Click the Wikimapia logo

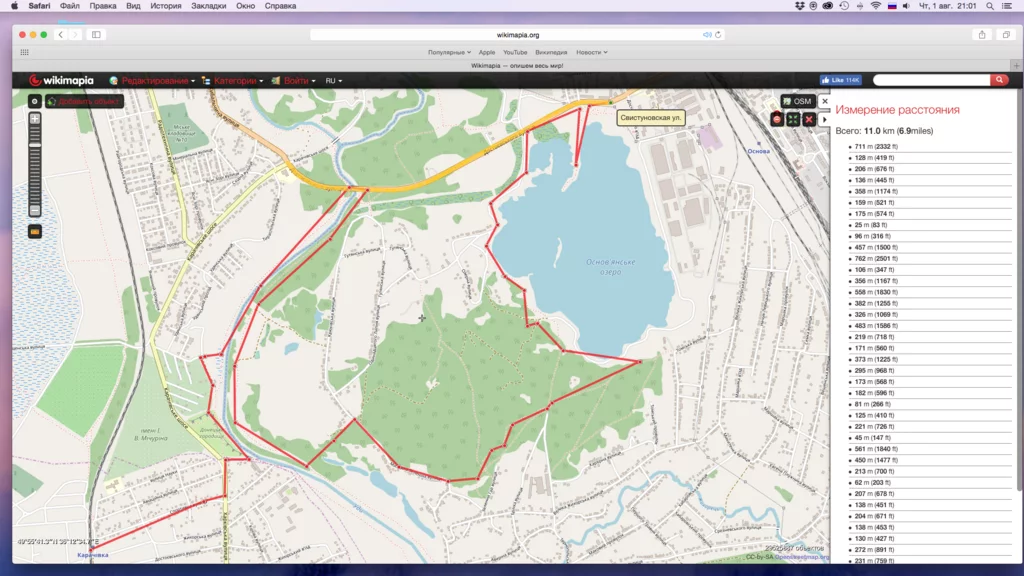tap(61, 80)
